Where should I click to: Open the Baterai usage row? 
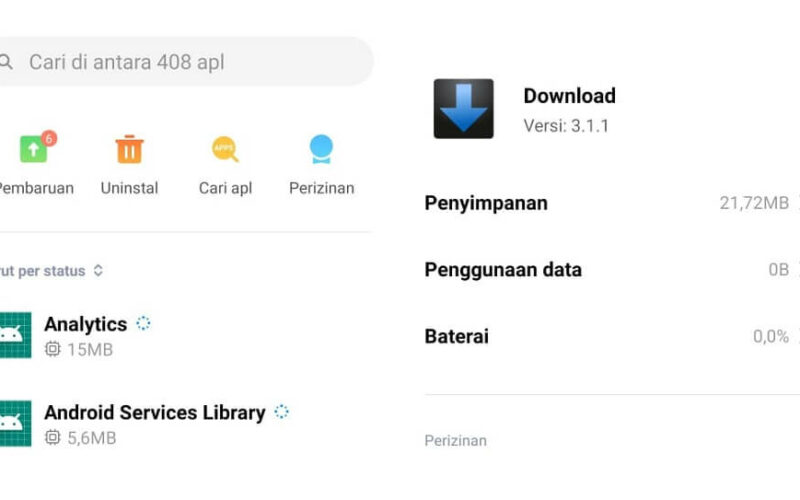coord(612,336)
